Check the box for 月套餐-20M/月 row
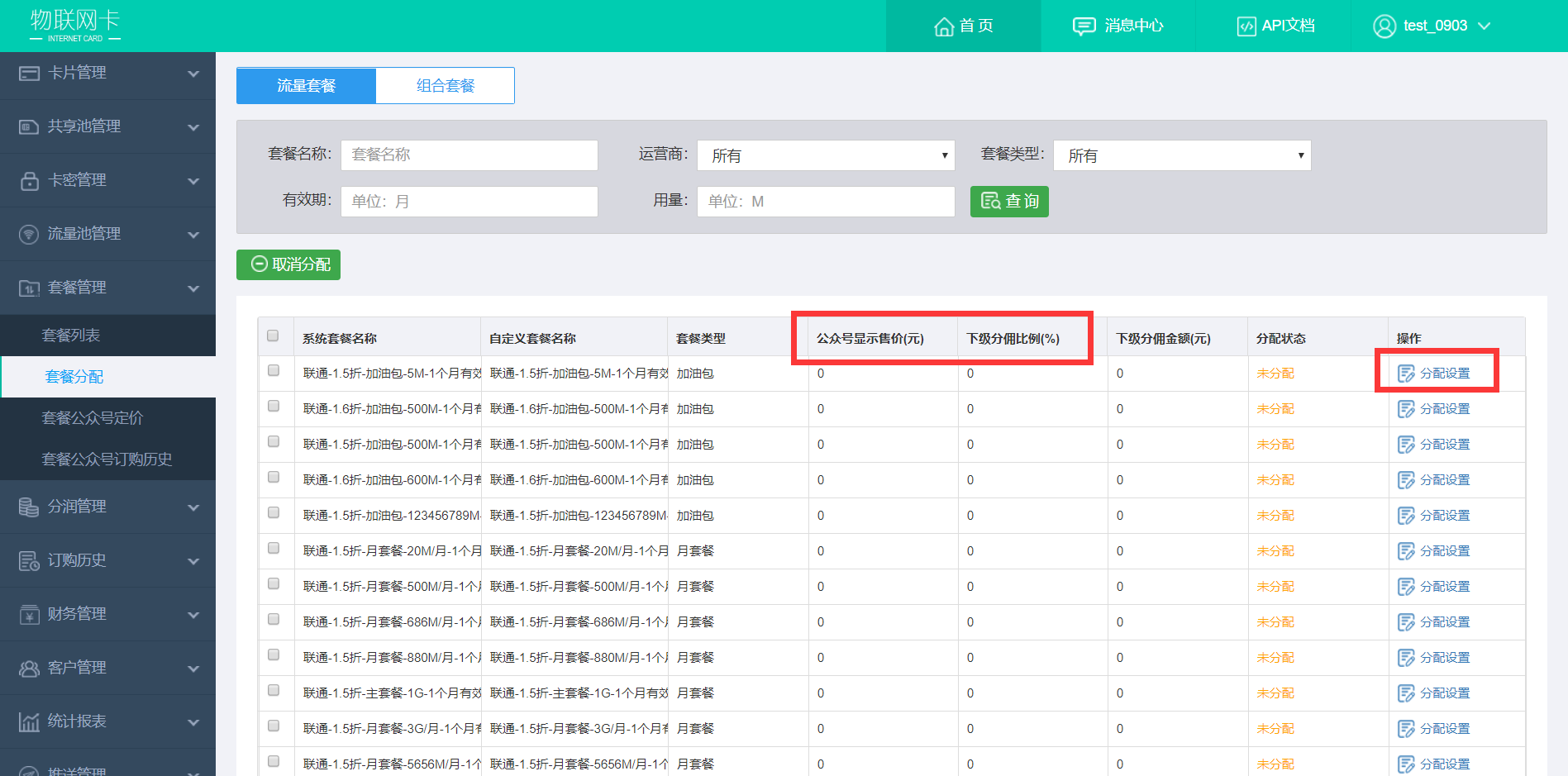 coord(274,548)
